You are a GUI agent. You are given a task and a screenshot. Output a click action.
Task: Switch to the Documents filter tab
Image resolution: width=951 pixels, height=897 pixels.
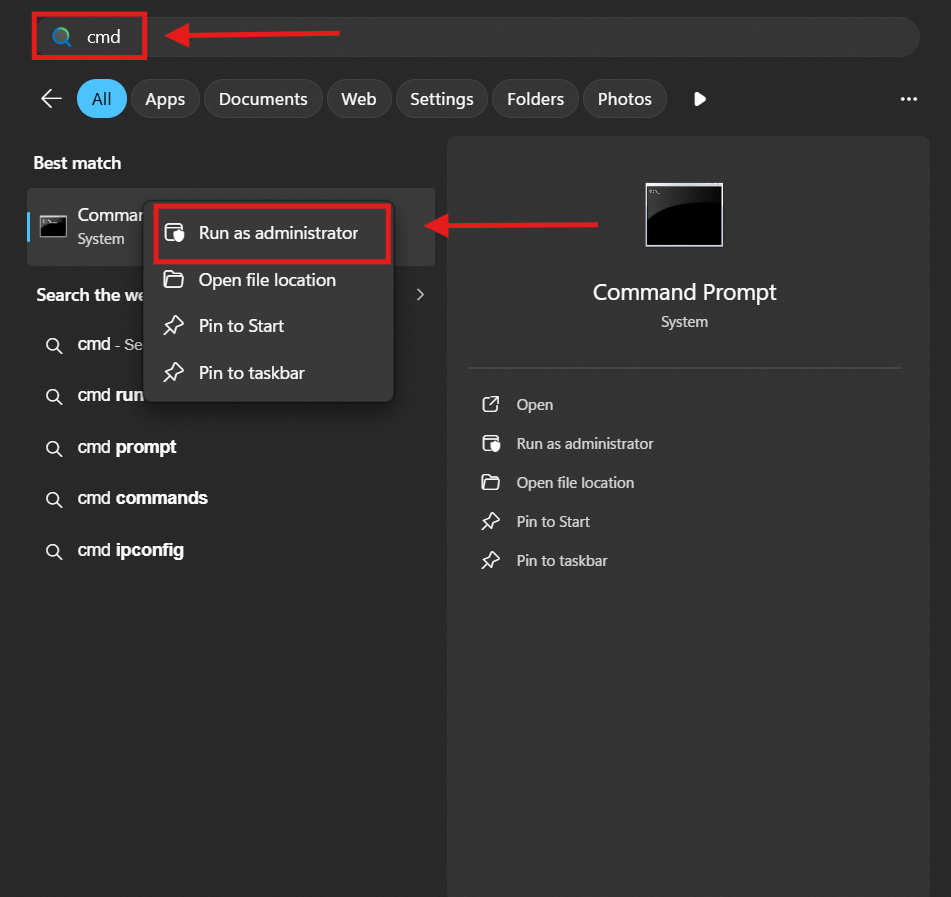[x=263, y=99]
